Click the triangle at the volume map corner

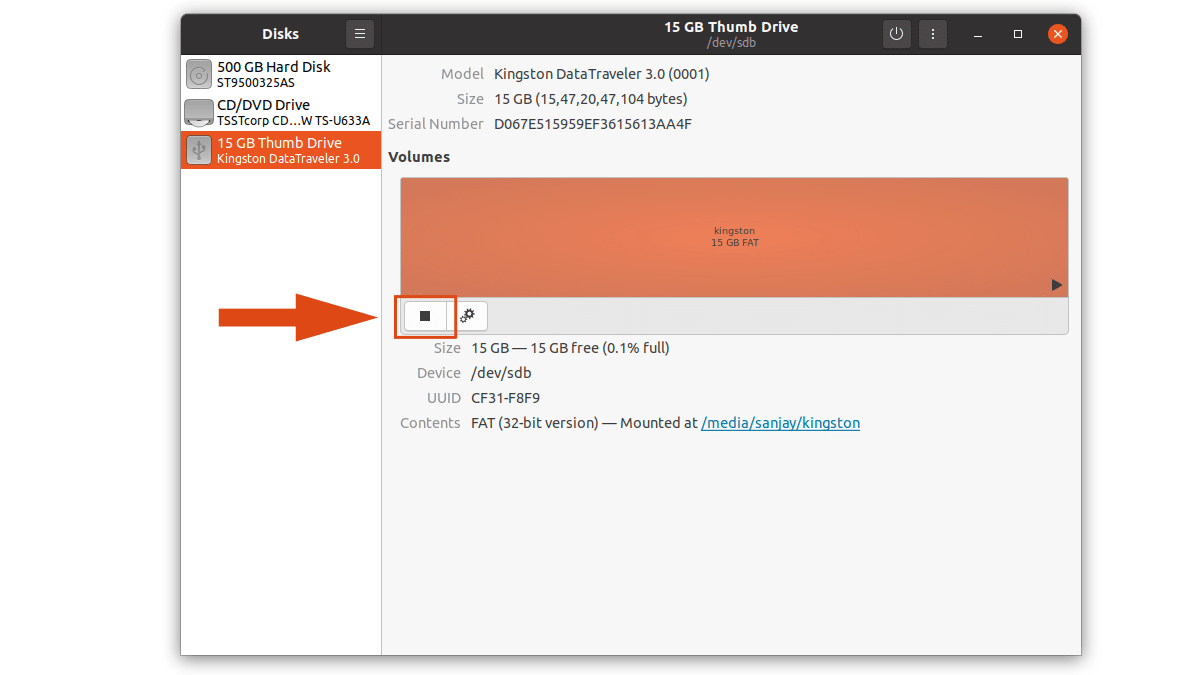1056,284
